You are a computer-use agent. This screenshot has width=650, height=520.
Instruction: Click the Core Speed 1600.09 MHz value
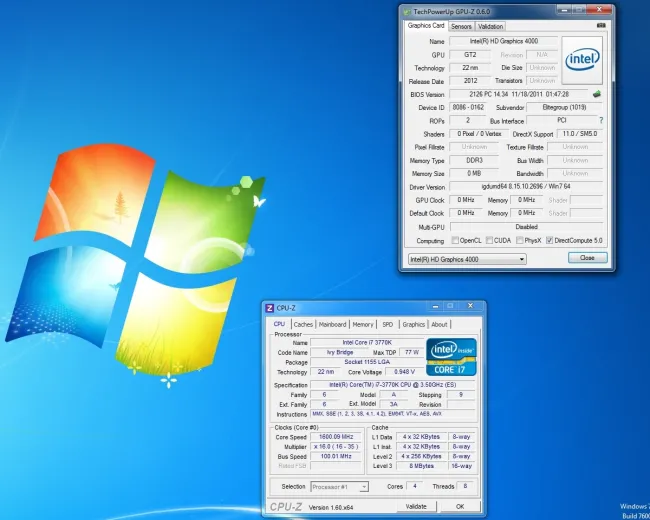336,437
